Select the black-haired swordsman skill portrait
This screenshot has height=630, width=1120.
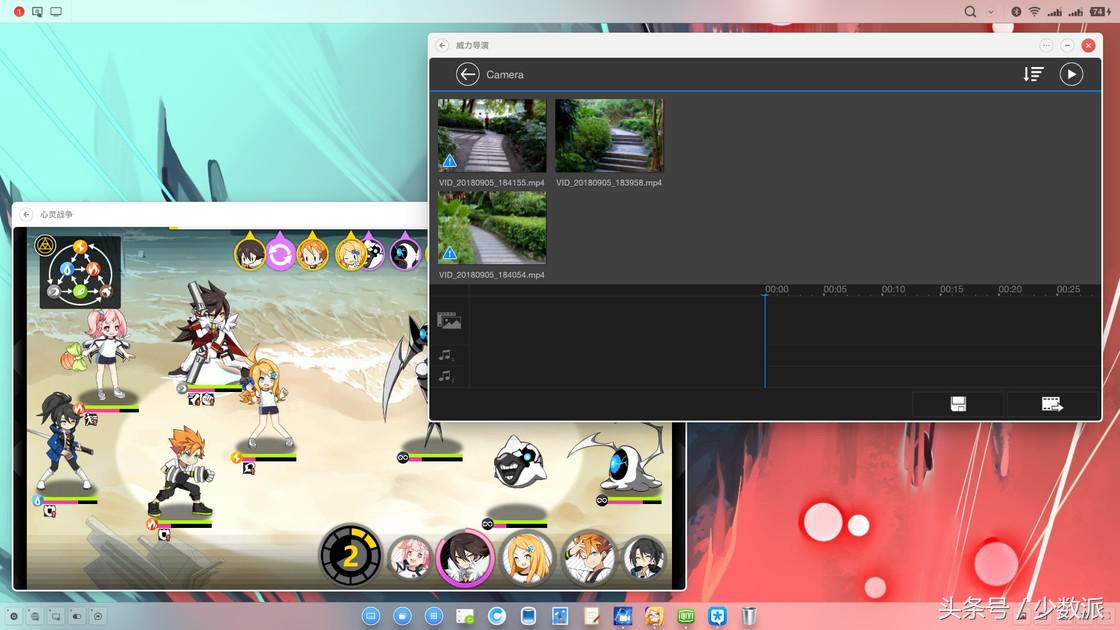644,557
